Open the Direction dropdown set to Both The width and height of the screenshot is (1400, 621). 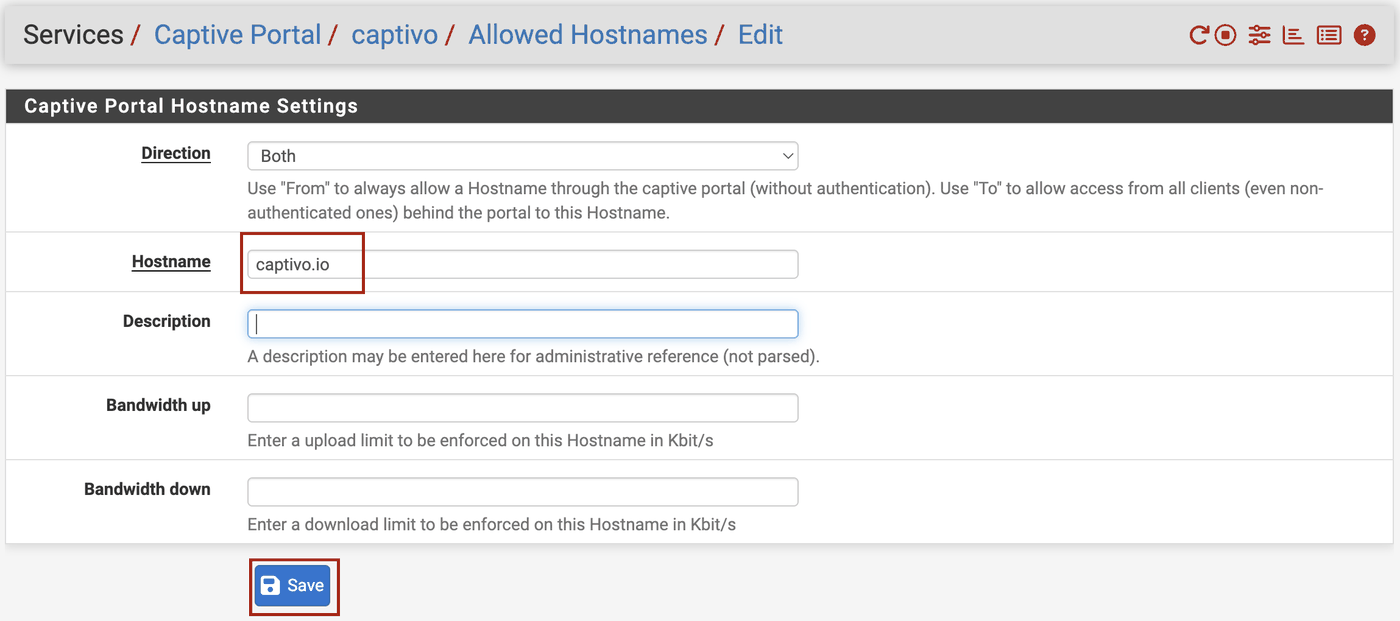523,156
